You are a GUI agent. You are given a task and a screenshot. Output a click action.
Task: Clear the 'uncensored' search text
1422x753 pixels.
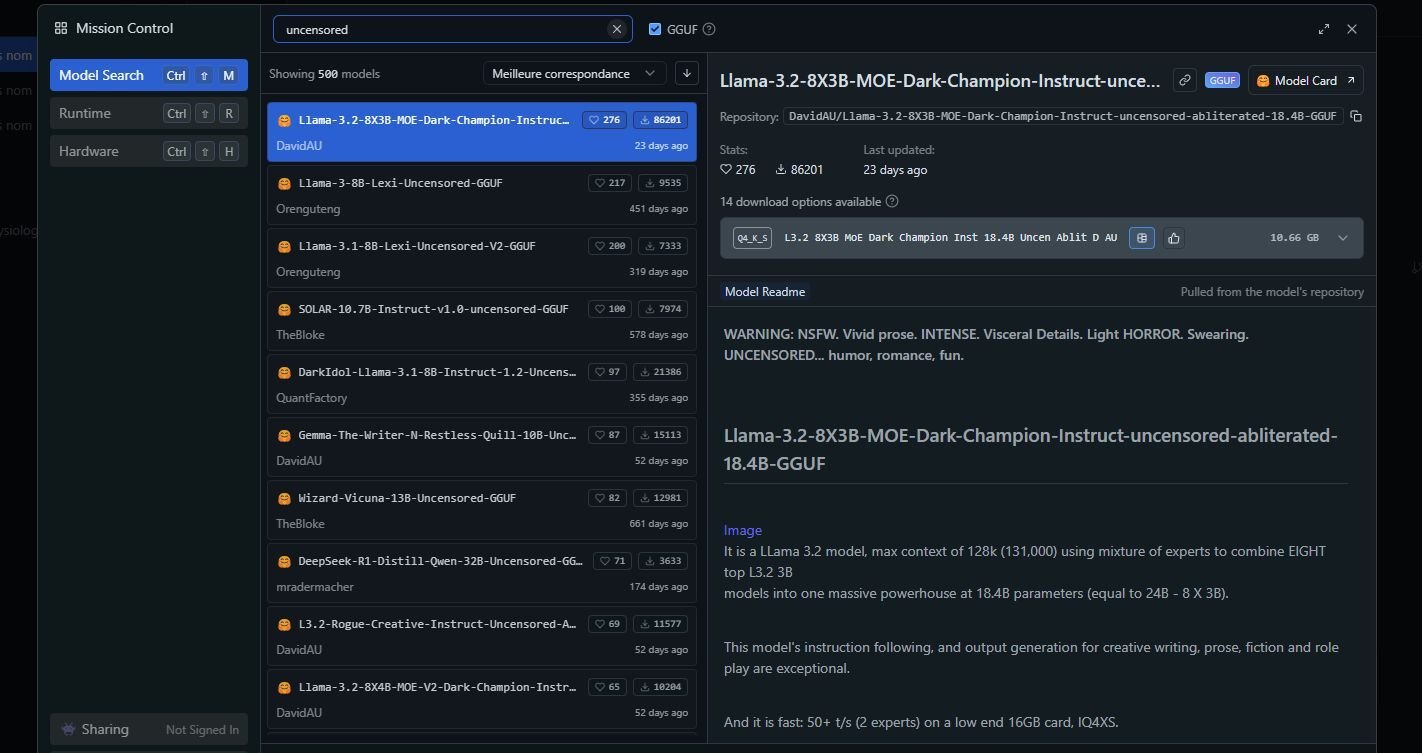click(x=617, y=29)
